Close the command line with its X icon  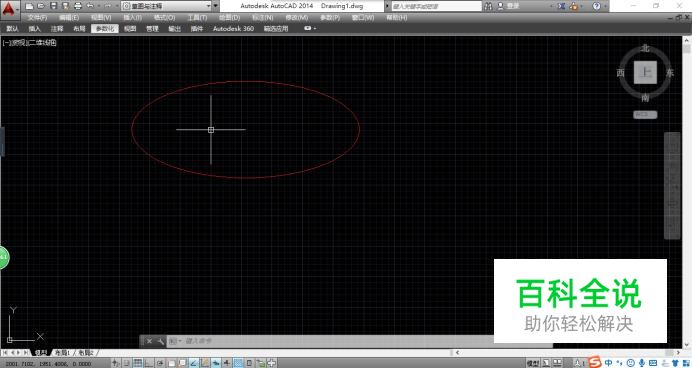pyautogui.click(x=150, y=341)
